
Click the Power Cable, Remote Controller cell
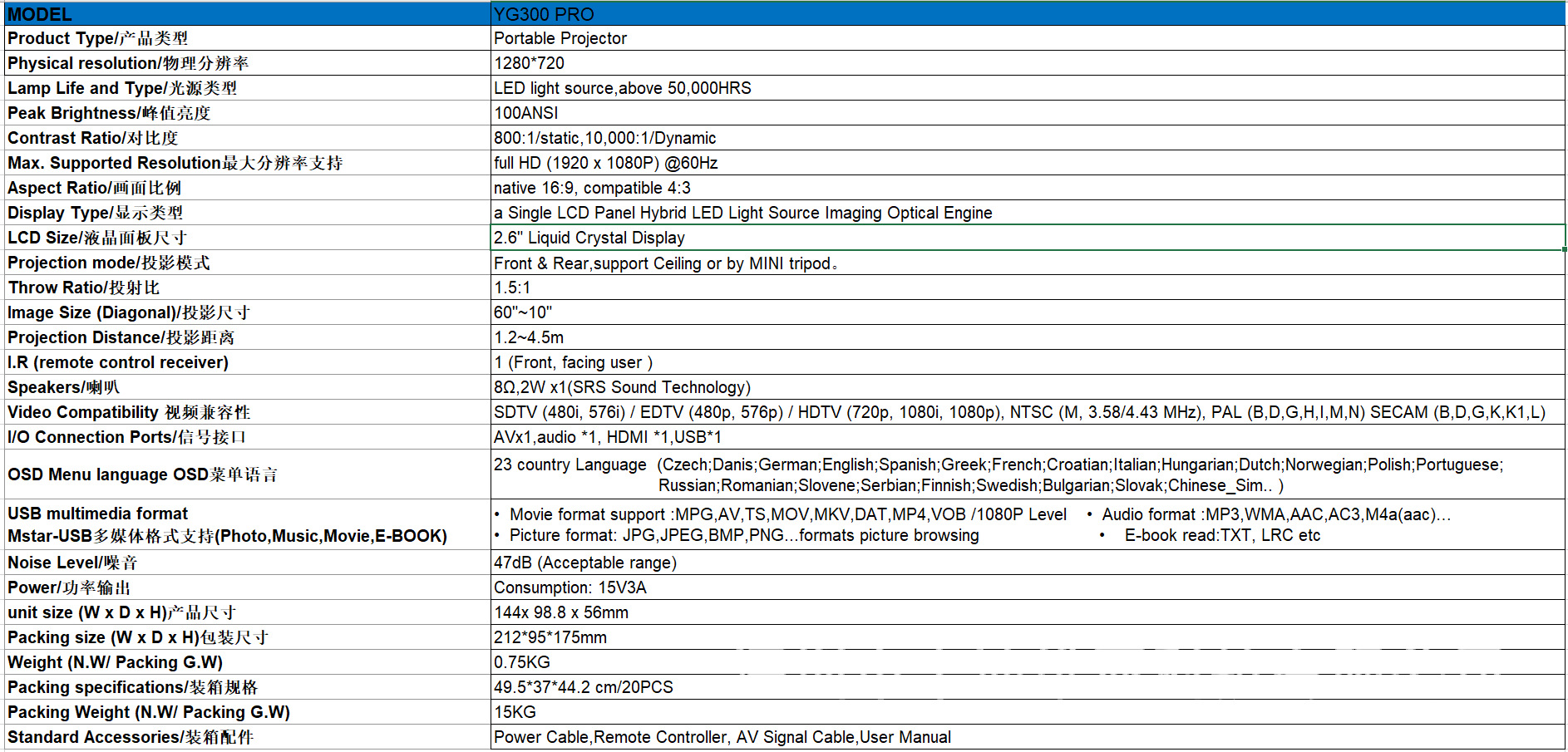click(x=1028, y=737)
